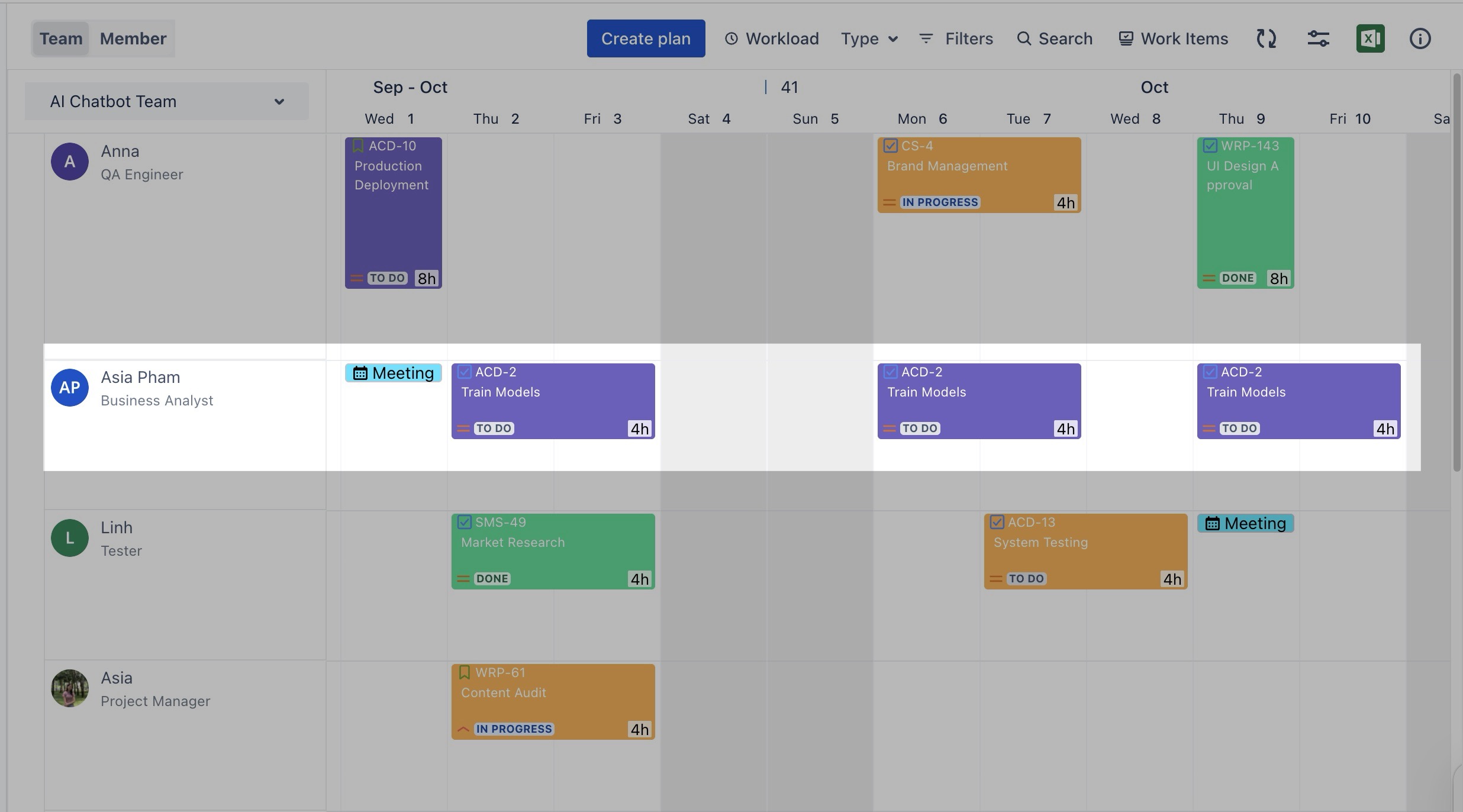Click the sync refresh arrows icon

tap(1266, 39)
